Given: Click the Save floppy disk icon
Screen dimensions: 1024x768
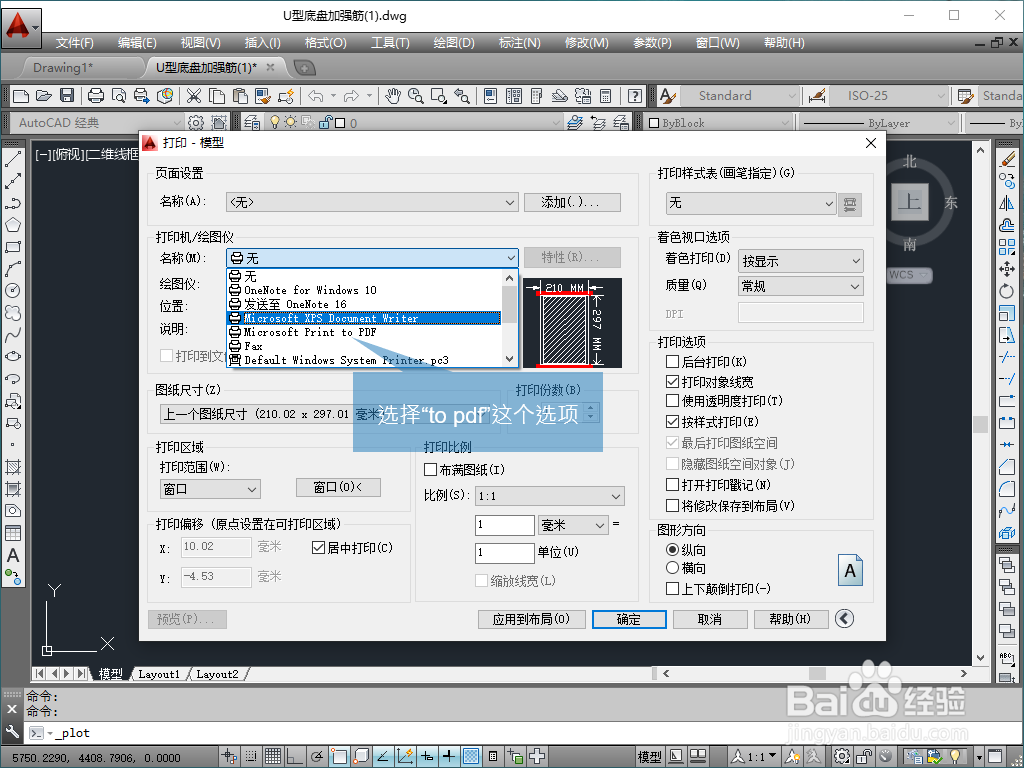Looking at the screenshot, I should click(x=67, y=96).
